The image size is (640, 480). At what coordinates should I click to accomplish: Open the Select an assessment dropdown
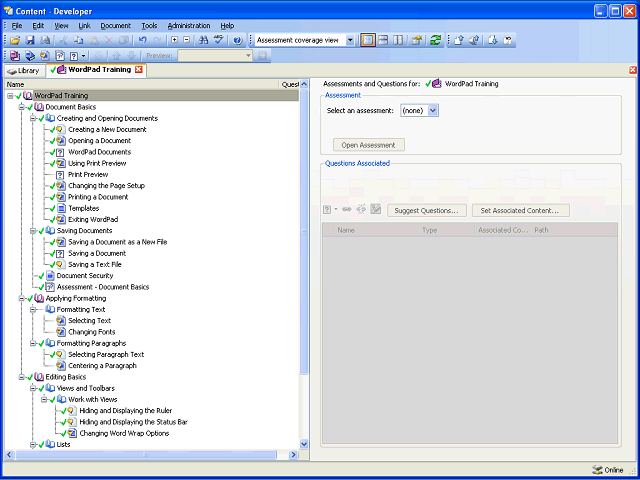click(433, 110)
